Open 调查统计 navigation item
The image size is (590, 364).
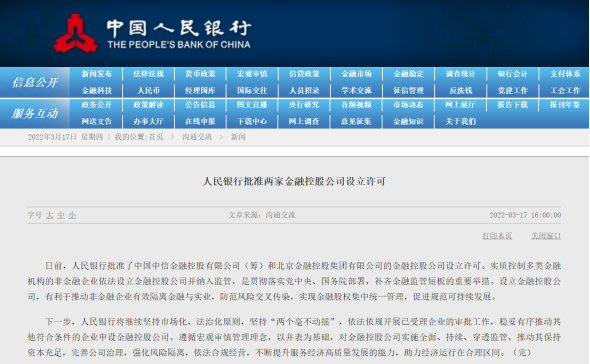pyautogui.click(x=461, y=74)
